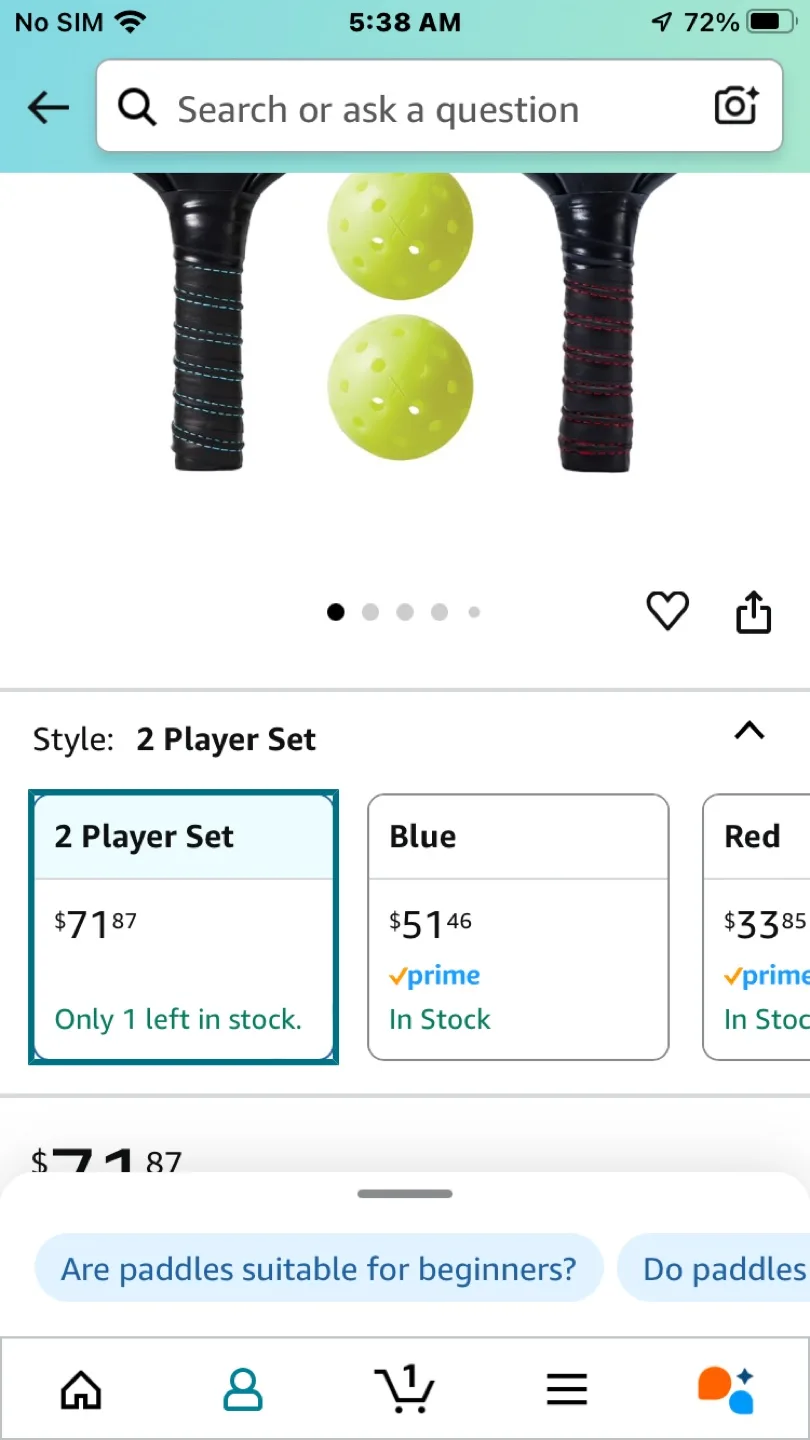Share this pickleball product
The height and width of the screenshot is (1440, 810).
[x=753, y=612]
